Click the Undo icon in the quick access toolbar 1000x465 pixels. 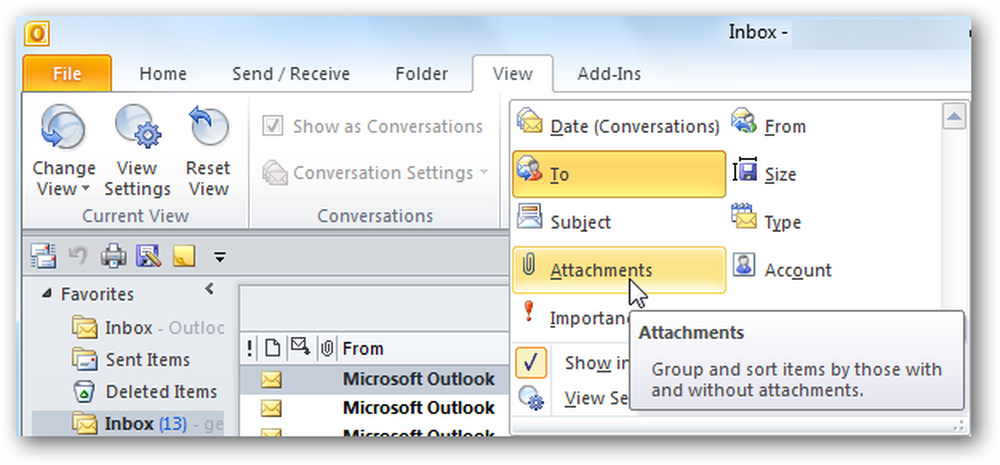point(78,256)
